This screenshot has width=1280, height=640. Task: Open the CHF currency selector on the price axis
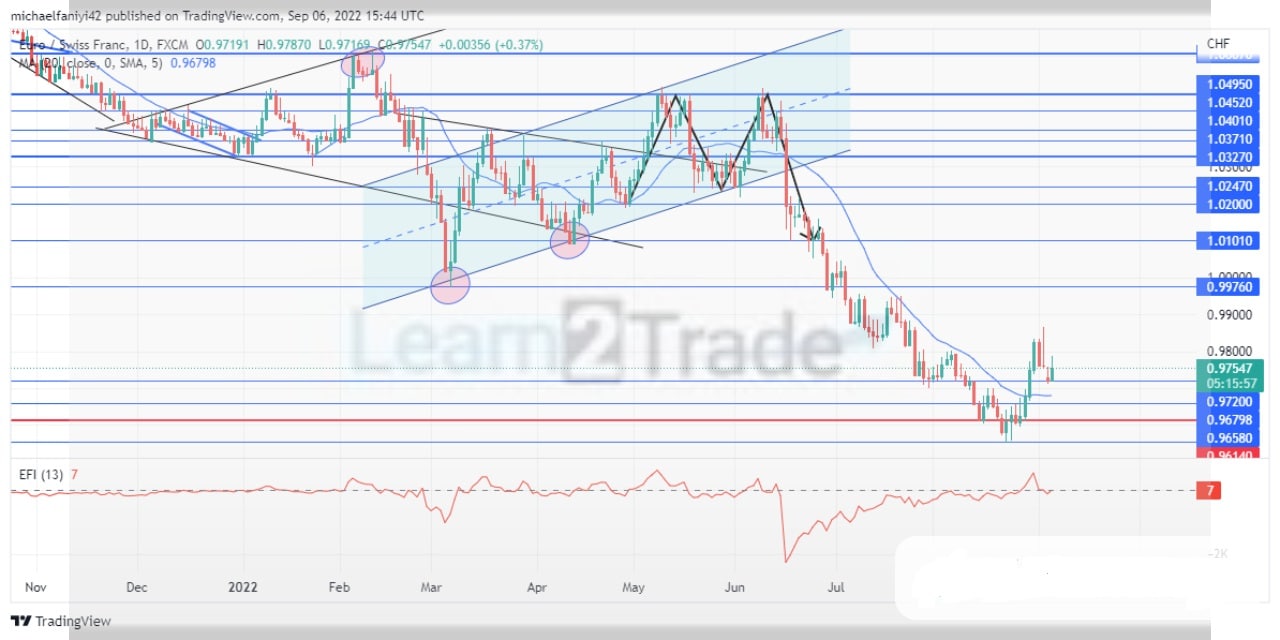coord(1218,44)
